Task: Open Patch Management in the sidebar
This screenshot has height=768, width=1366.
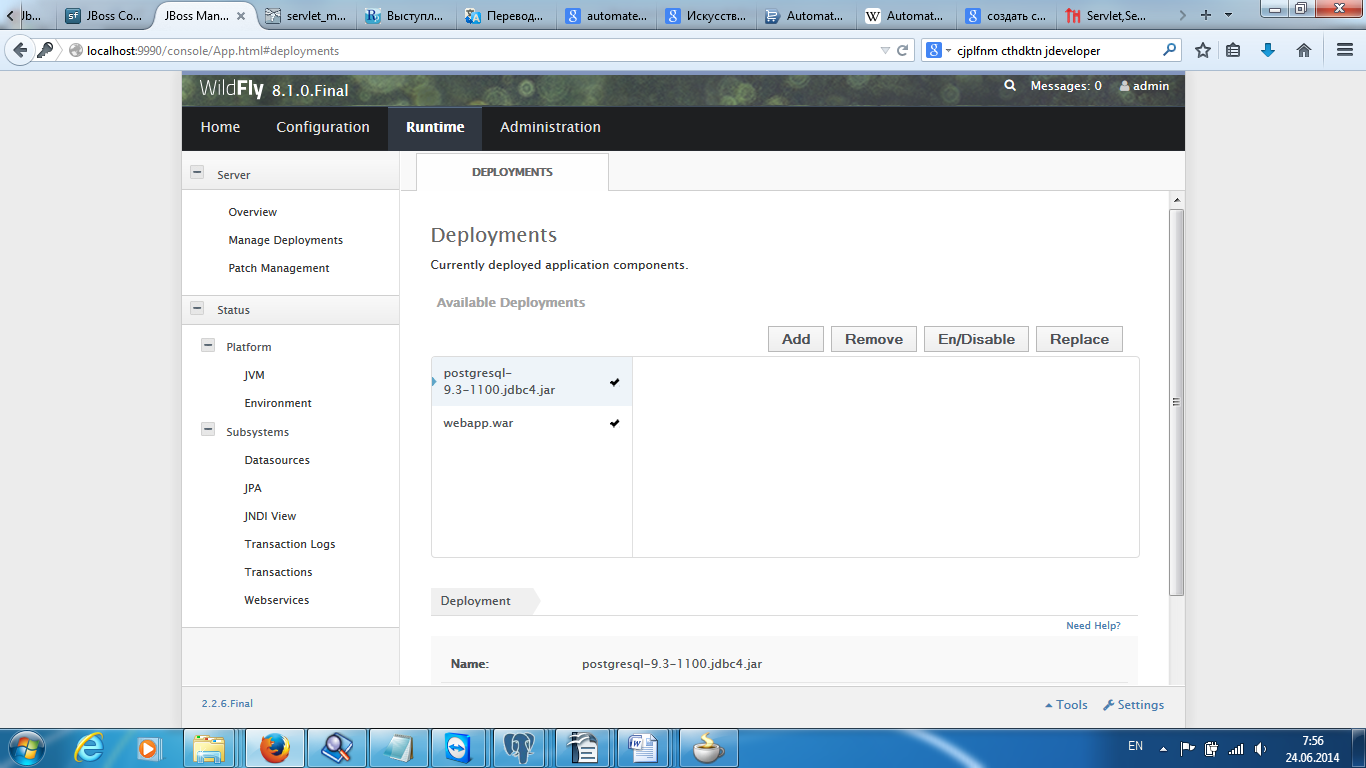Action: (x=278, y=268)
